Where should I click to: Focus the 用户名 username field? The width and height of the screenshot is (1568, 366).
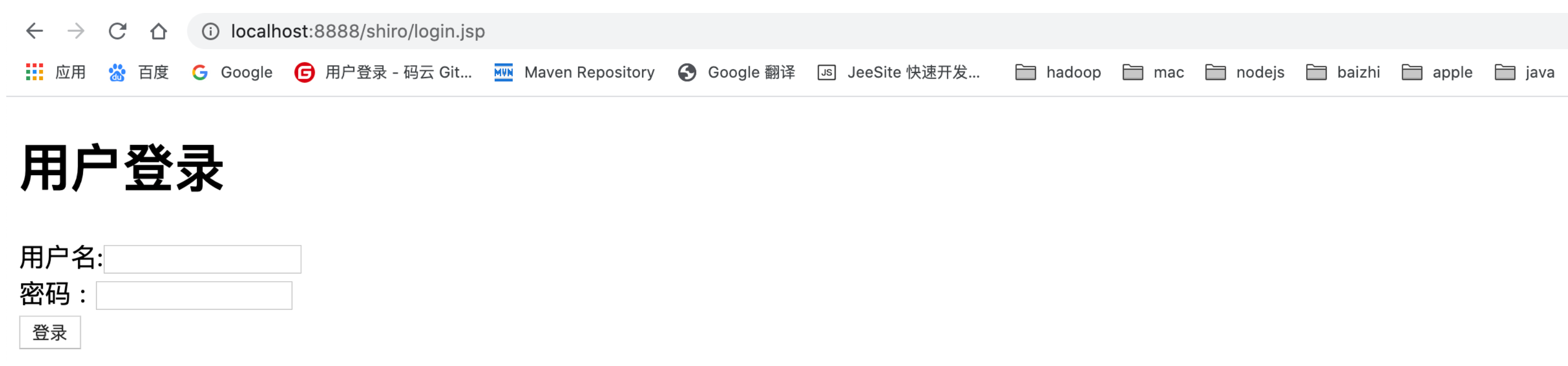pyautogui.click(x=202, y=260)
